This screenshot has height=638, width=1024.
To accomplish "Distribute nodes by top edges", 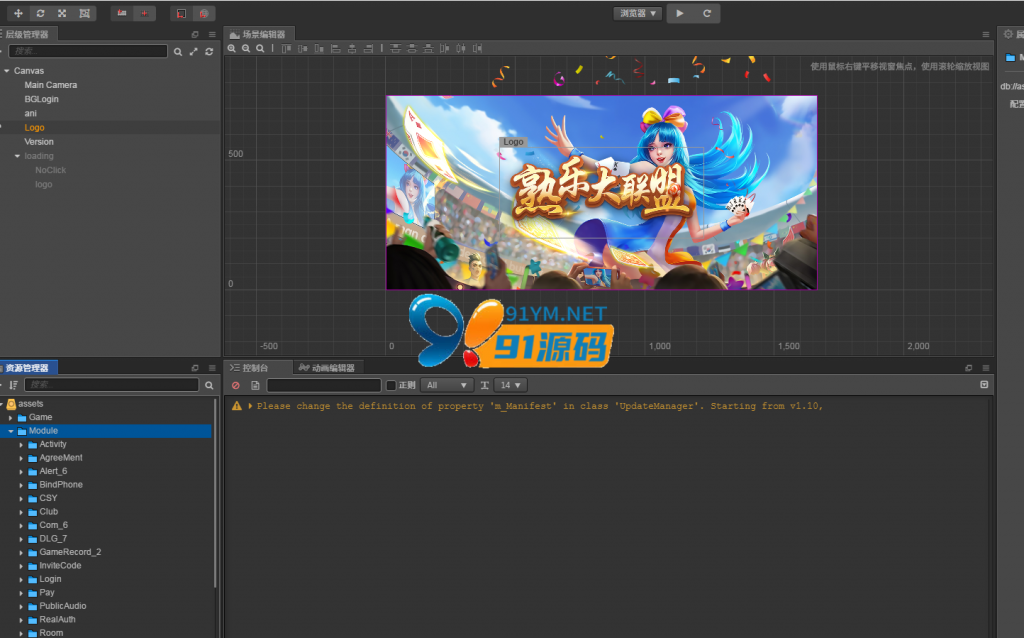I will [x=395, y=48].
